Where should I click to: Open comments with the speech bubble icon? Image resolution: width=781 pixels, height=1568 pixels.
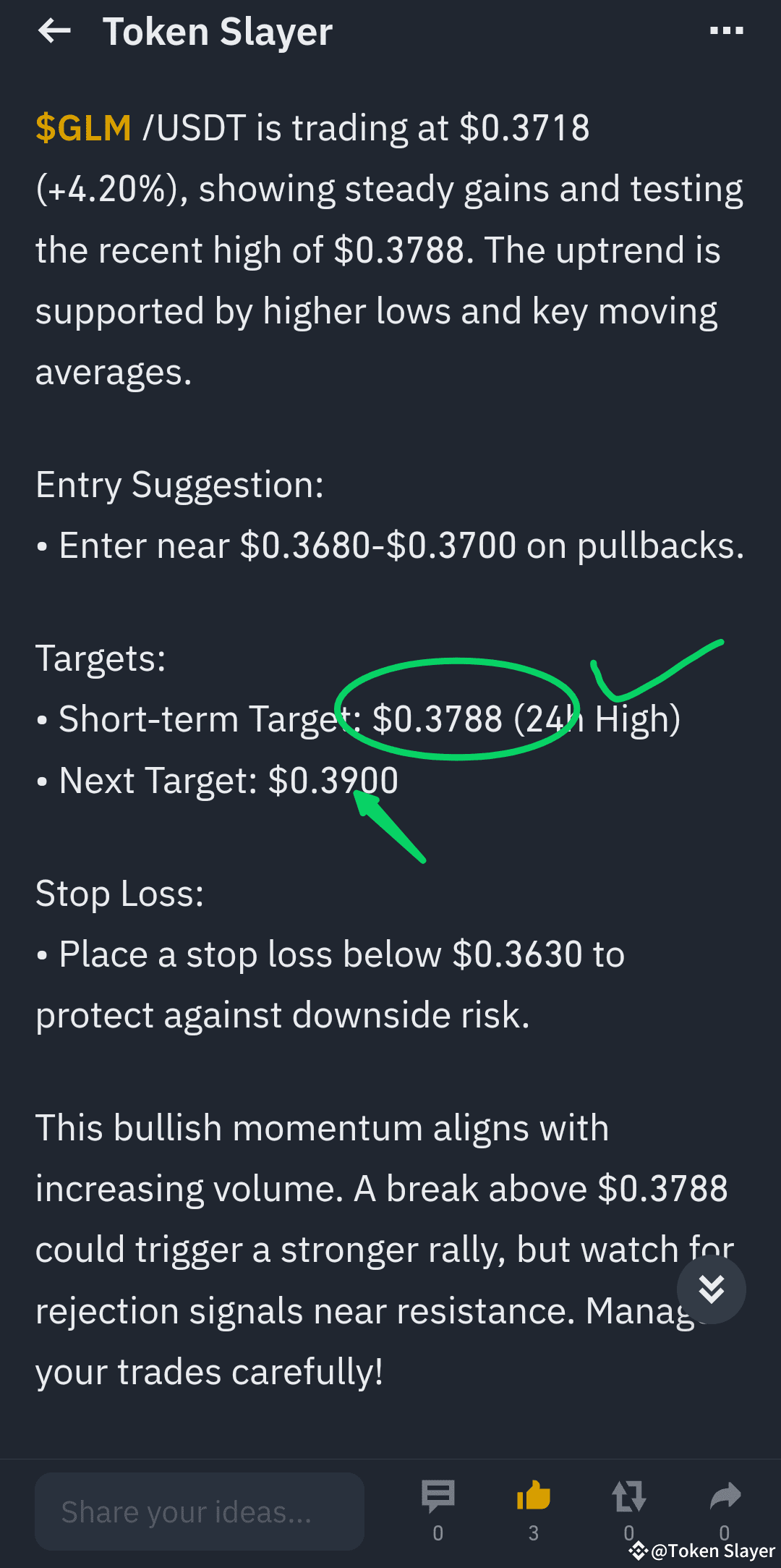coord(438,1496)
